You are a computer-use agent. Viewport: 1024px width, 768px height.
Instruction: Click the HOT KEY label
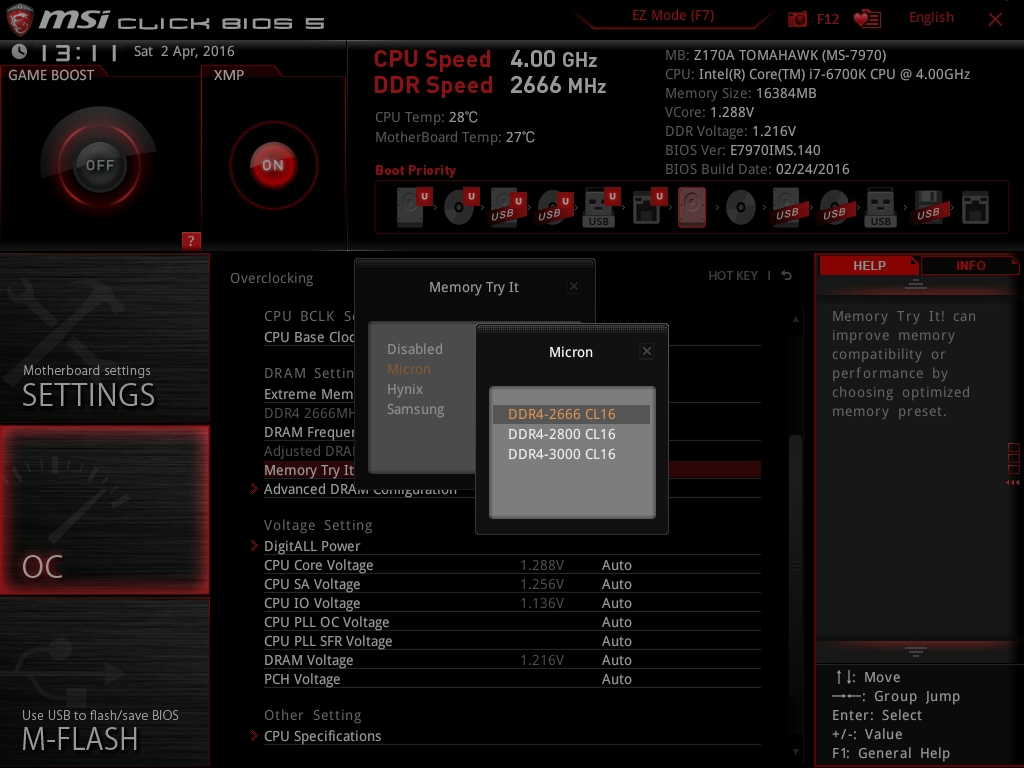[733, 276]
